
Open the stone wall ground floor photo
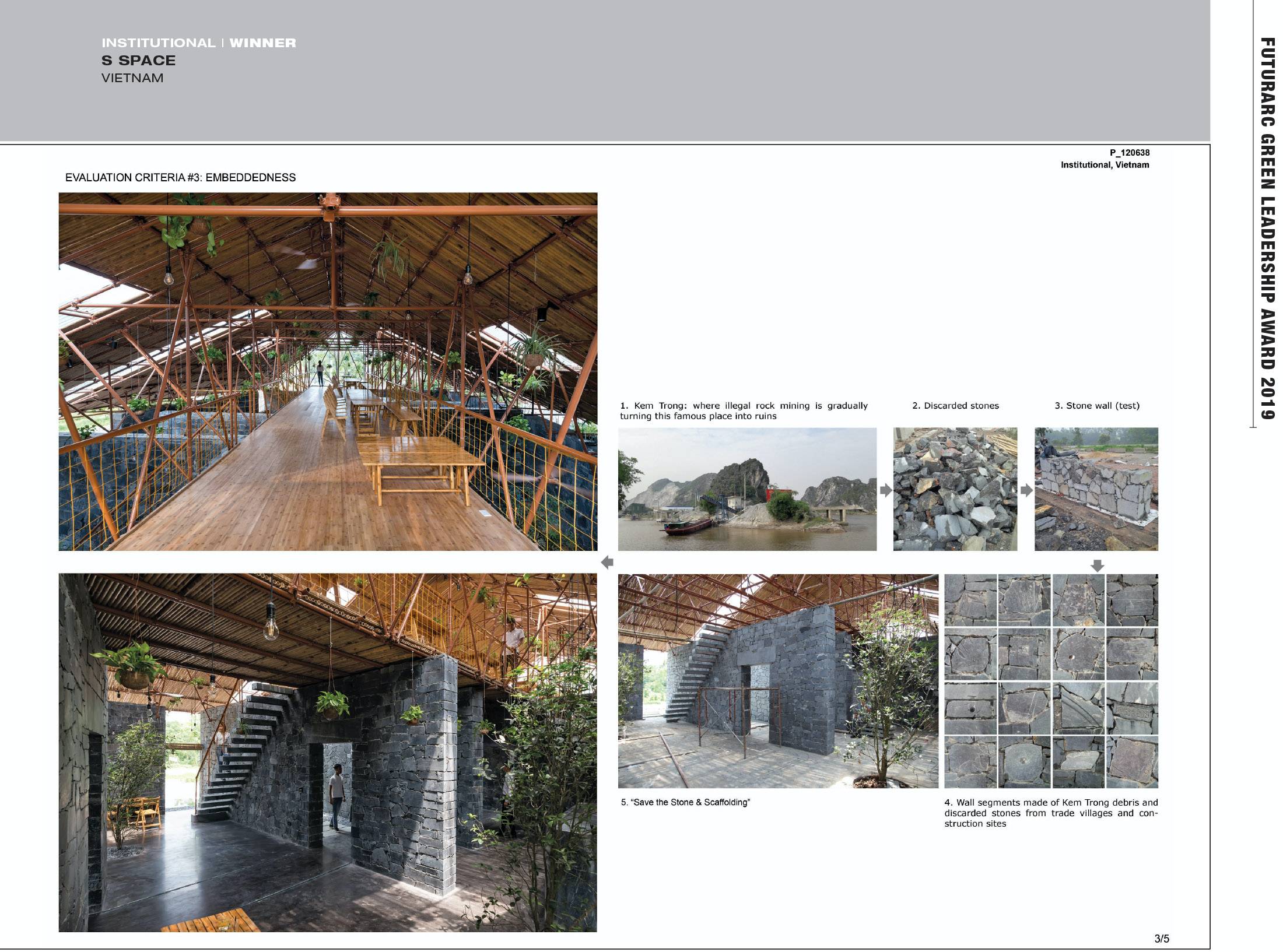(328, 753)
